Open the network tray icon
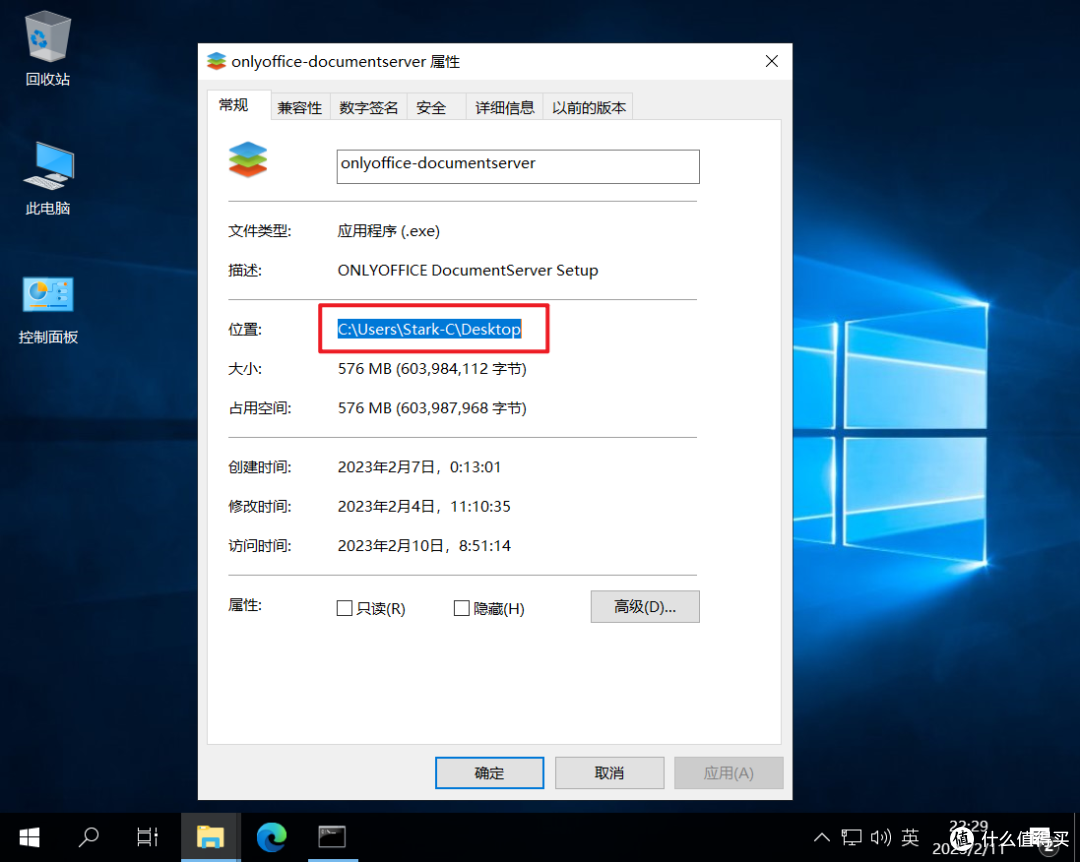This screenshot has width=1080, height=862. pos(851,837)
